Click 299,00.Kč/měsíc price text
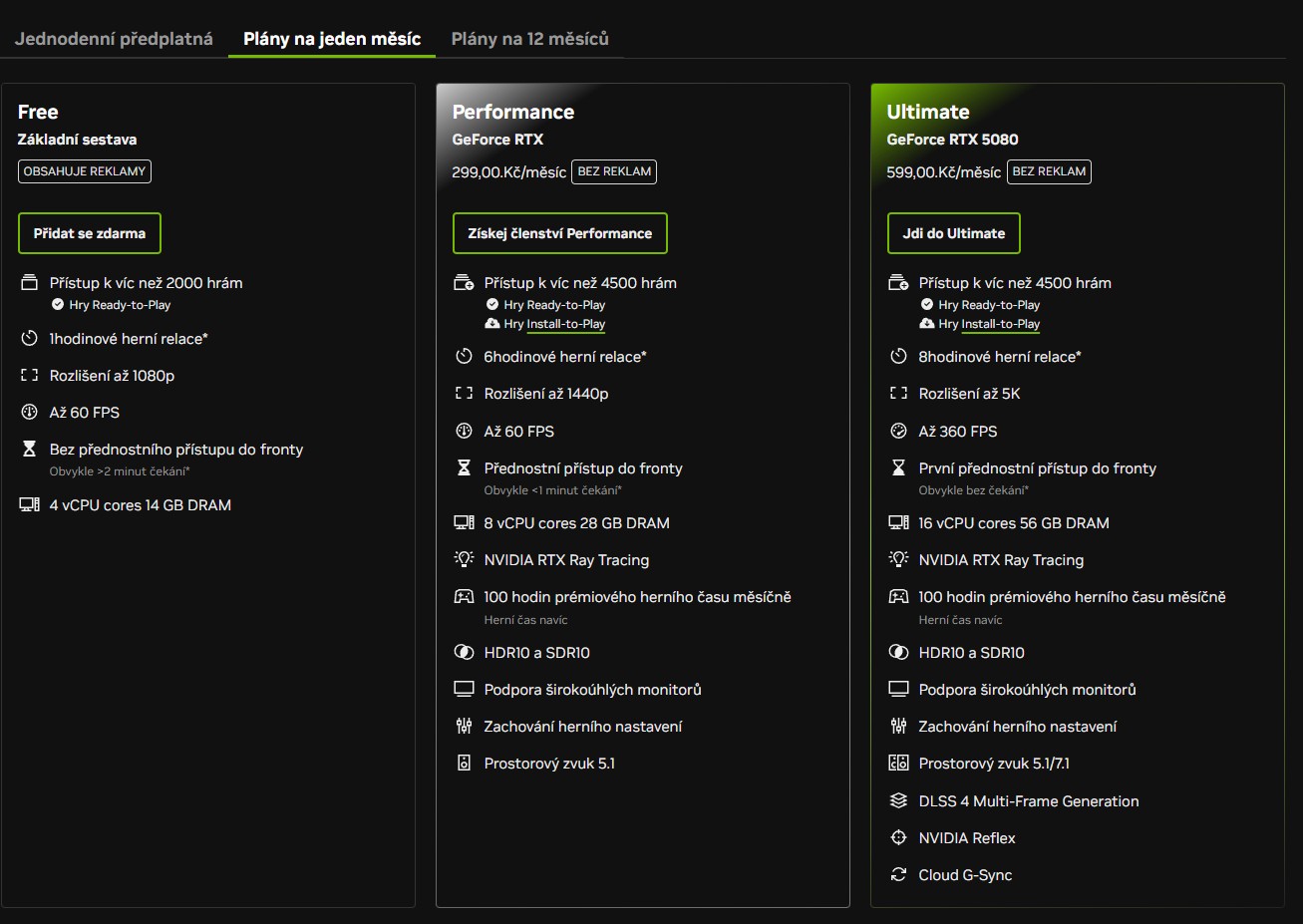 coord(509,172)
